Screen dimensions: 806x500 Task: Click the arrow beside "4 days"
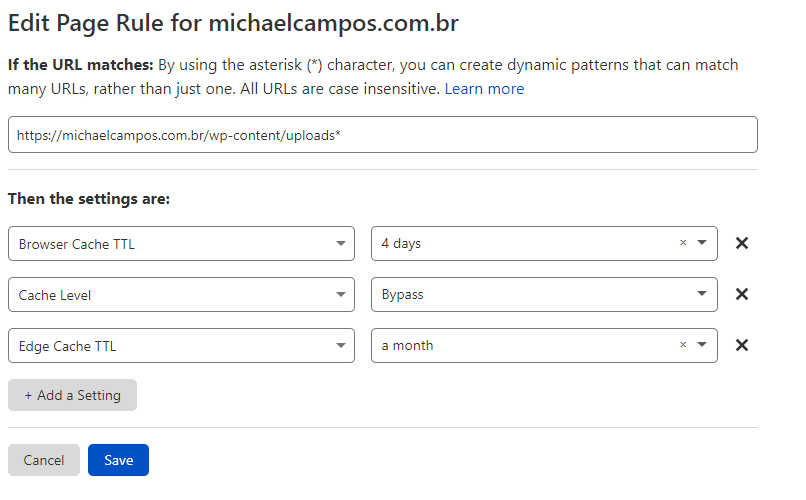point(702,243)
